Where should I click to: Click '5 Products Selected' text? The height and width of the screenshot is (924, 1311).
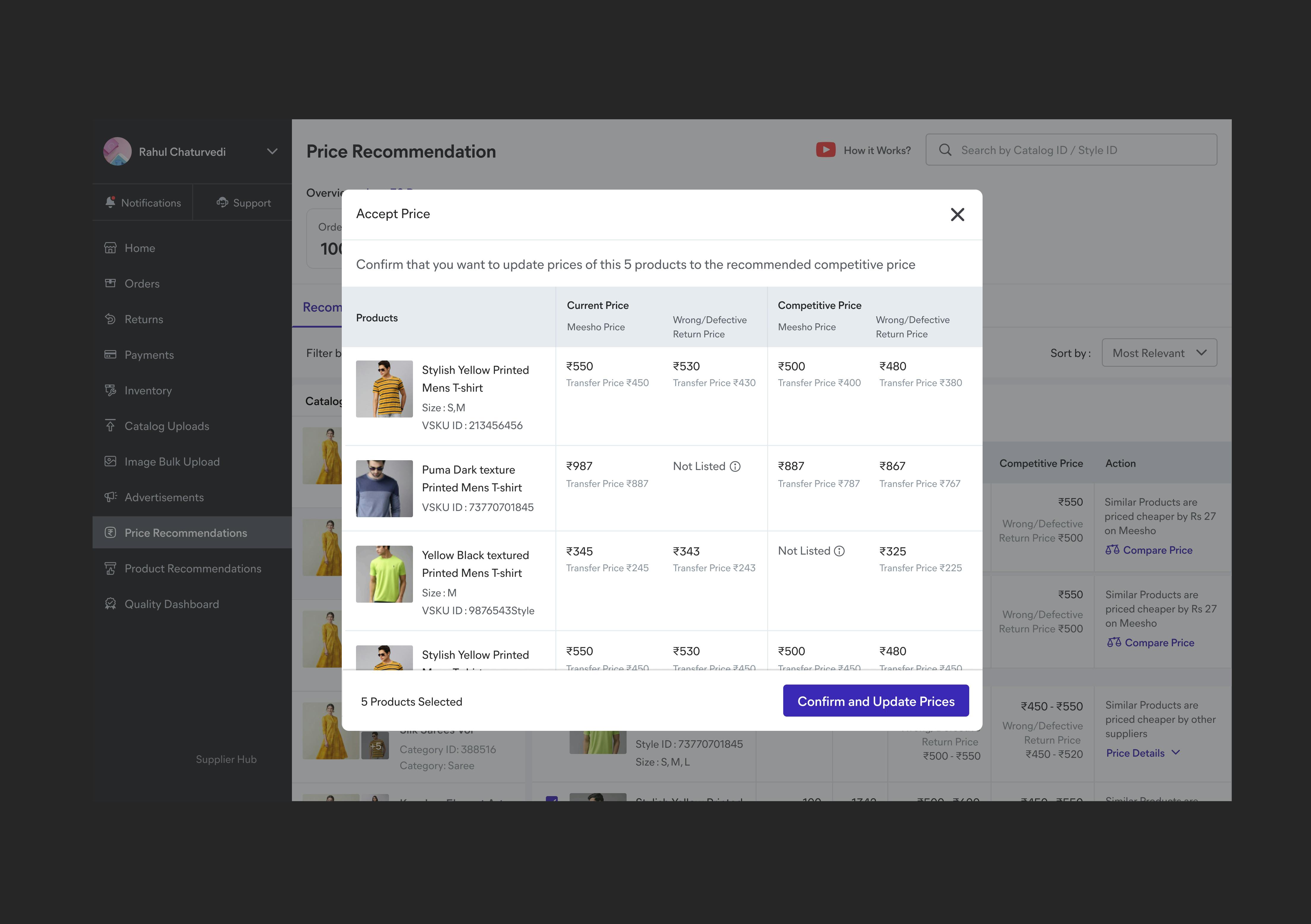point(411,701)
